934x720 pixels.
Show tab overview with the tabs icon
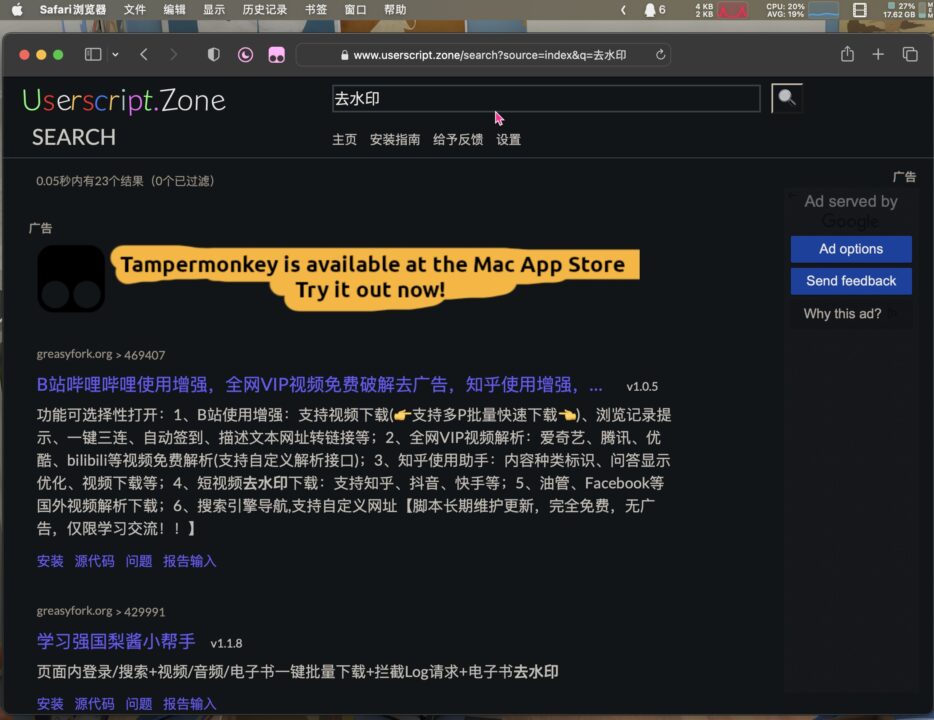coord(910,55)
